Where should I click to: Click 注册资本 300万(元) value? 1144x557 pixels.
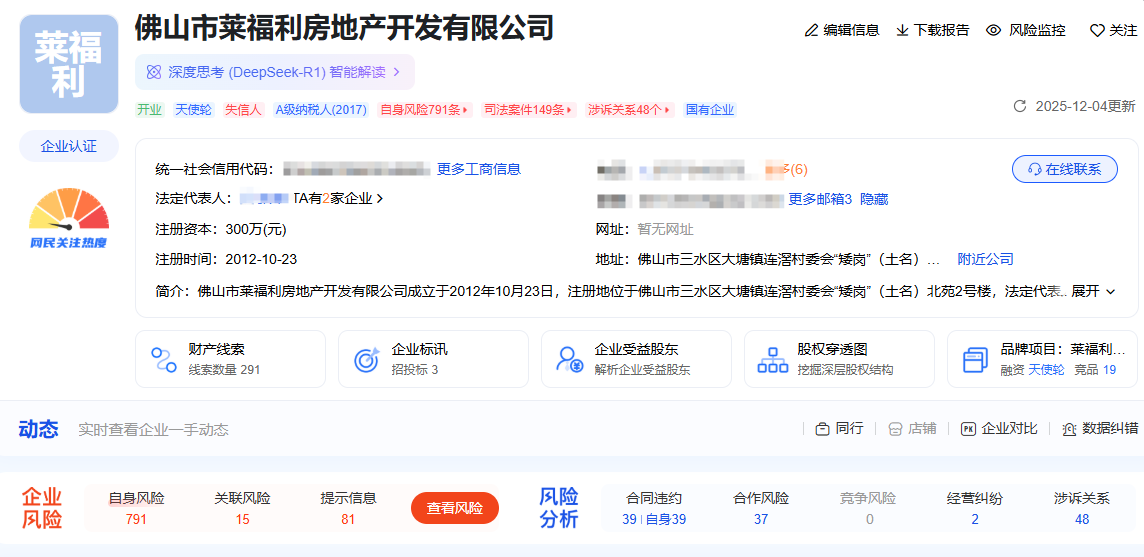(x=256, y=229)
